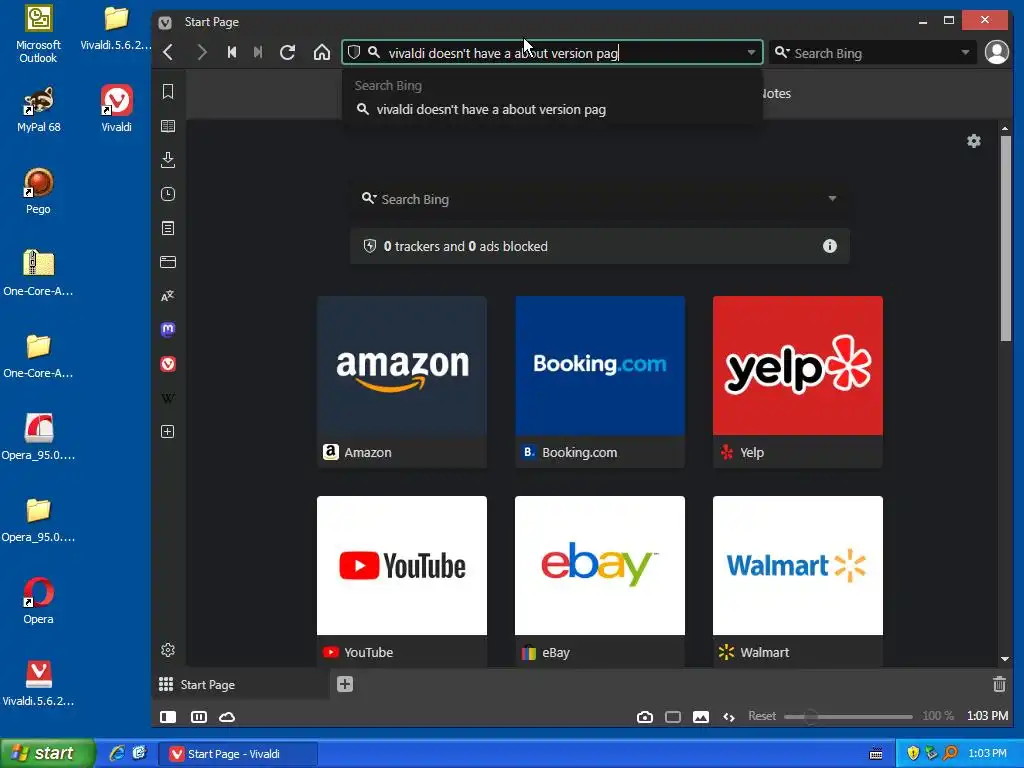Viewport: 1024px width, 768px height.
Task: Open the Yelp speed dial
Action: pos(797,381)
